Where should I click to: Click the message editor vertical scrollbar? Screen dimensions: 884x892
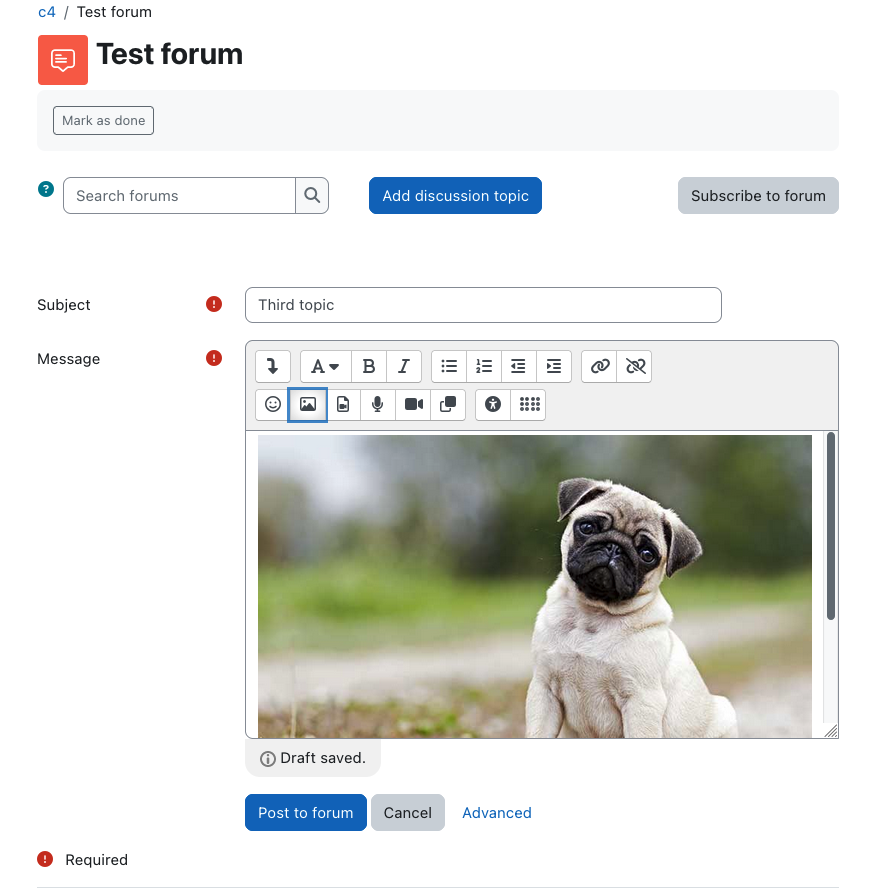pyautogui.click(x=831, y=526)
